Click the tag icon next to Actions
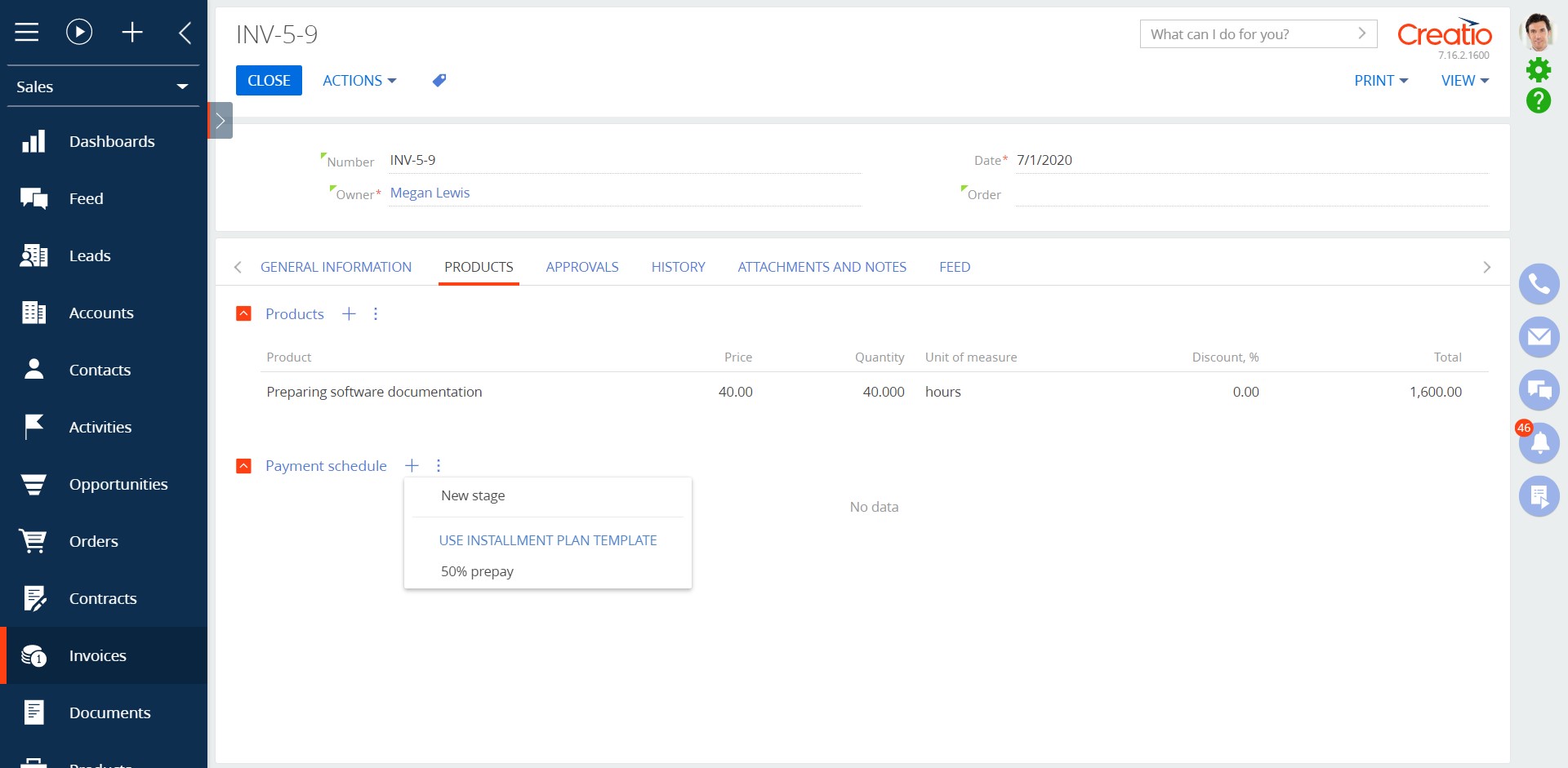1568x768 pixels. (x=439, y=80)
